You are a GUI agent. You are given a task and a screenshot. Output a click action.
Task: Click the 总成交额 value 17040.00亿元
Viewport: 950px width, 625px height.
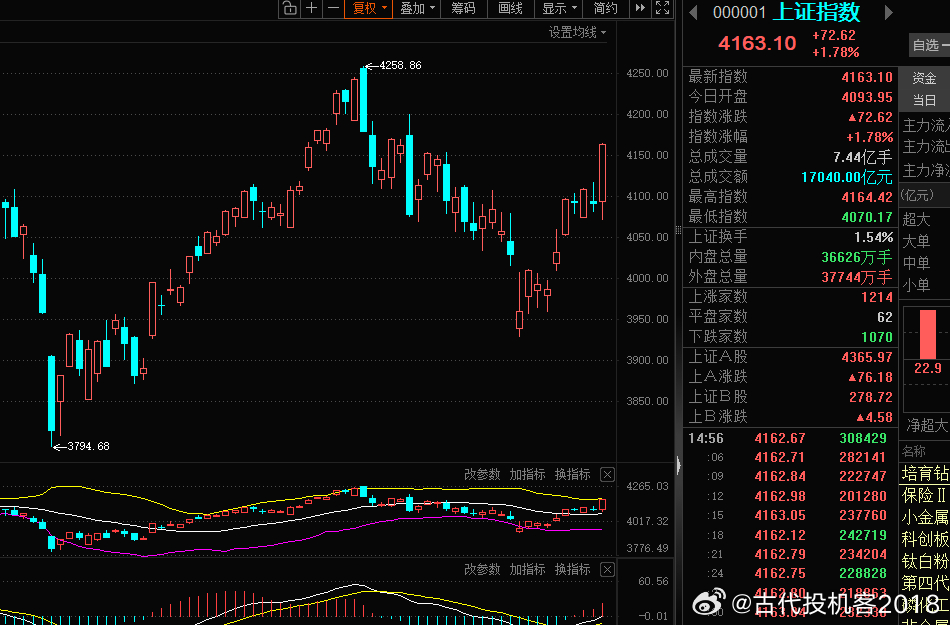(847, 177)
